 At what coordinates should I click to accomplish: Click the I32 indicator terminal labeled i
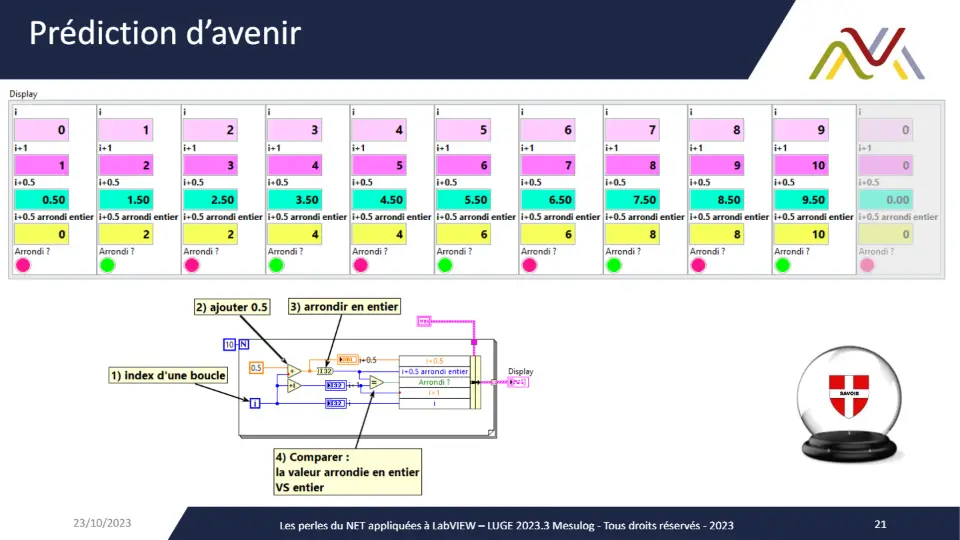click(x=336, y=403)
